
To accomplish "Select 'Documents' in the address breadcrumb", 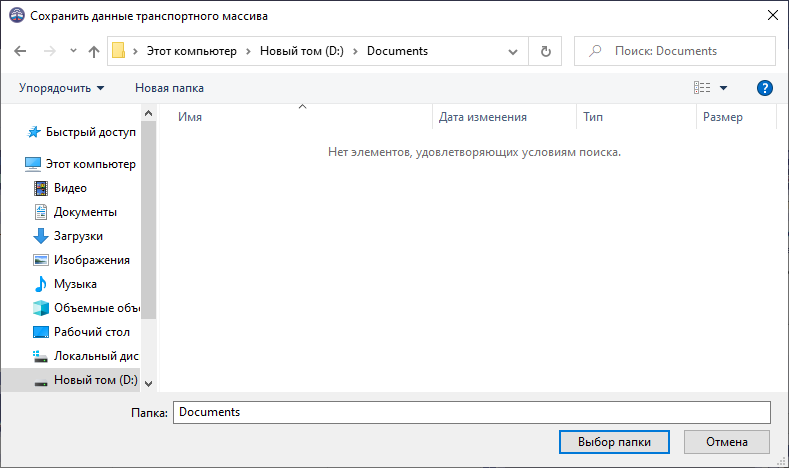I will point(398,51).
